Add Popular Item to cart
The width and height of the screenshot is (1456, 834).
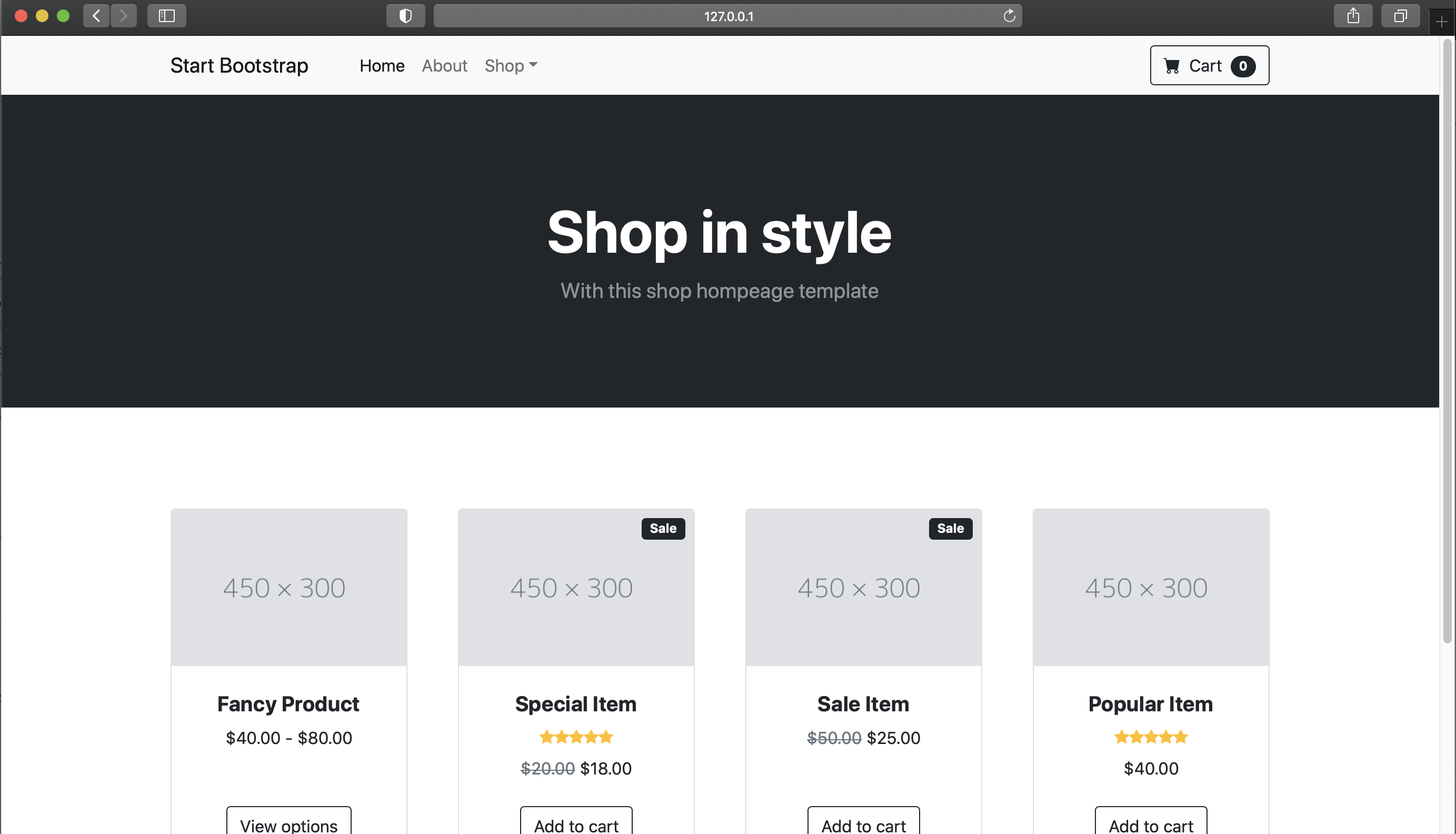pos(1151,823)
